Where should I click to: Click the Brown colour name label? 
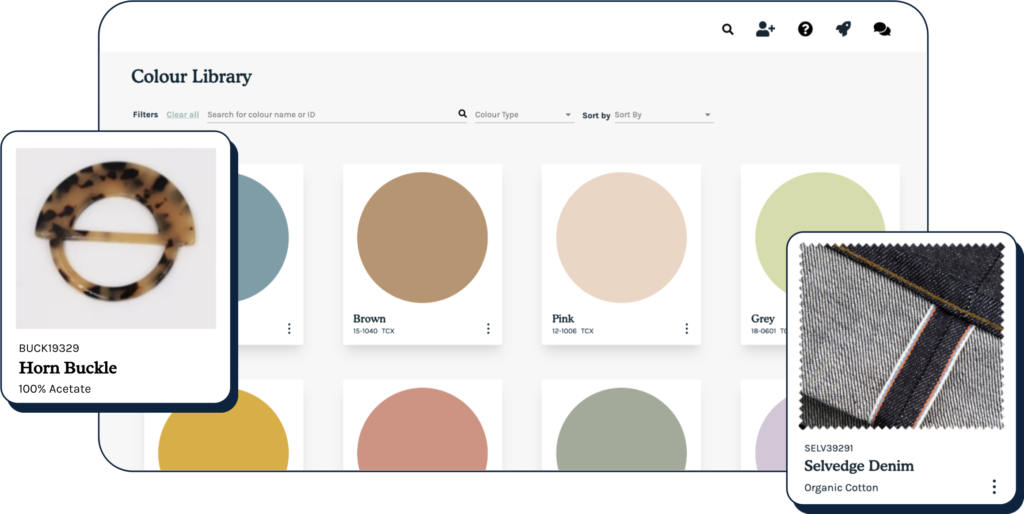coord(369,319)
